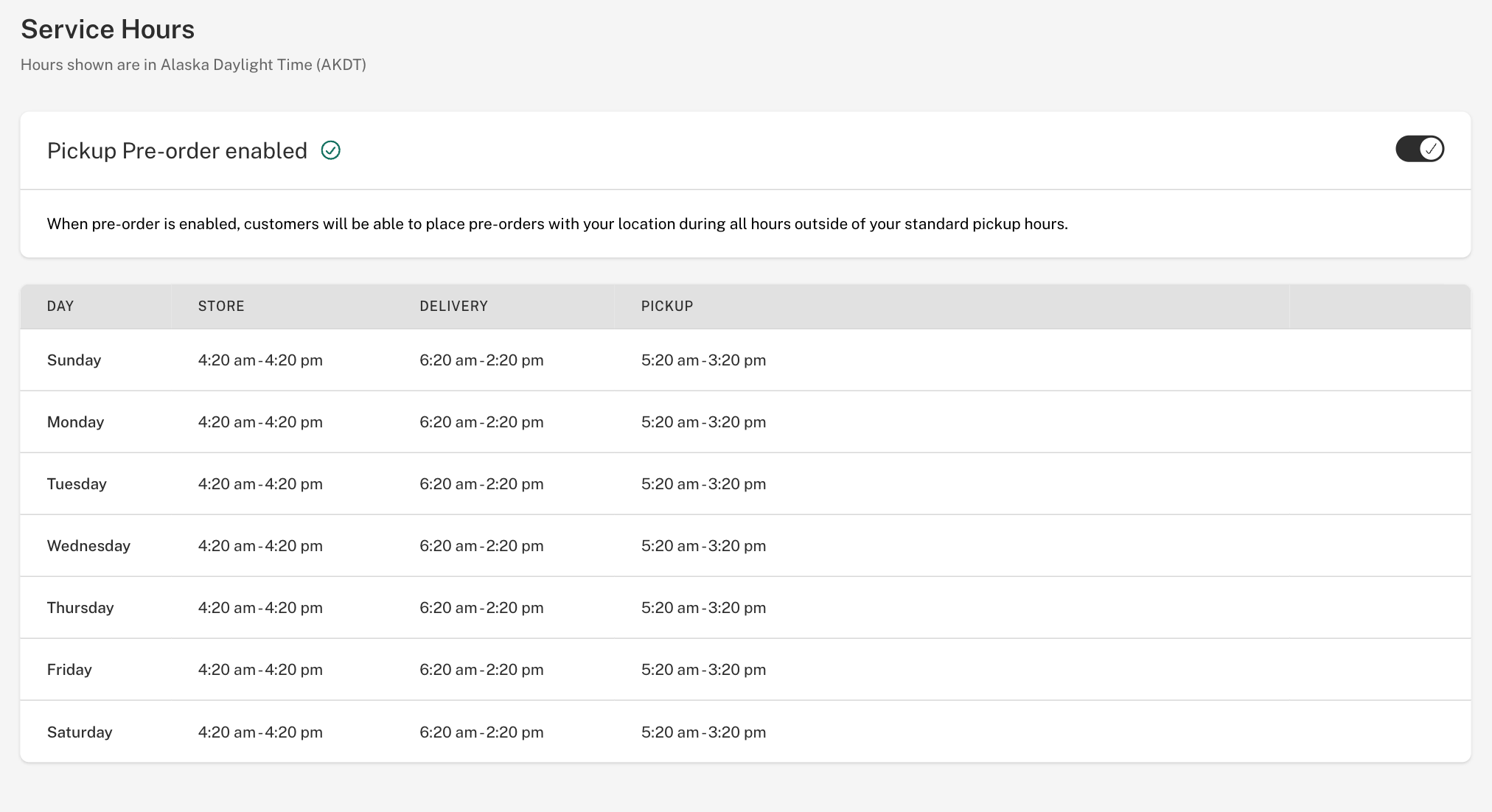Click Monday delivery hours cell
The height and width of the screenshot is (812, 1492).
pyautogui.click(x=481, y=422)
